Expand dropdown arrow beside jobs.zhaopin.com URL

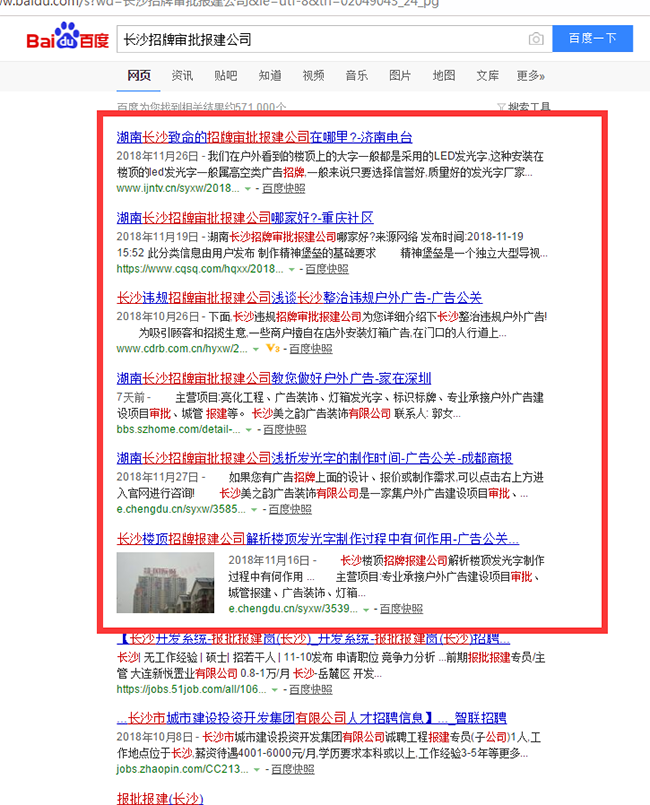[x=257, y=770]
